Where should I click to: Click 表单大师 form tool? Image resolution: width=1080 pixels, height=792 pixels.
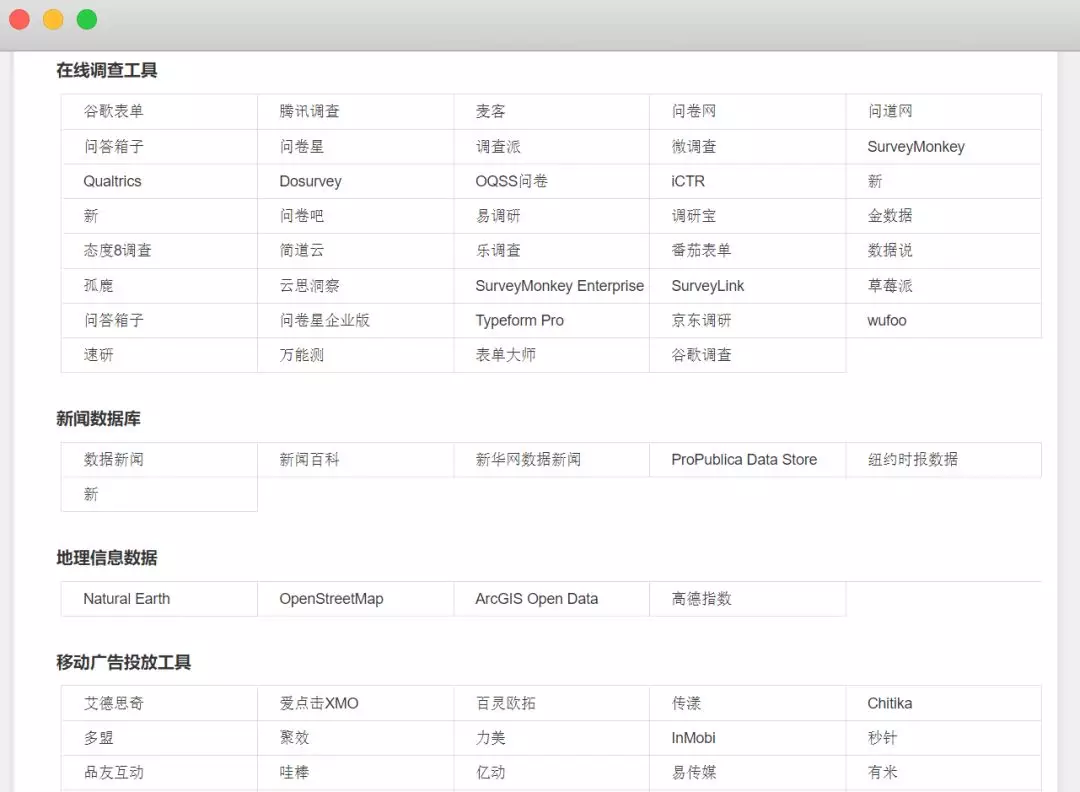(x=506, y=355)
